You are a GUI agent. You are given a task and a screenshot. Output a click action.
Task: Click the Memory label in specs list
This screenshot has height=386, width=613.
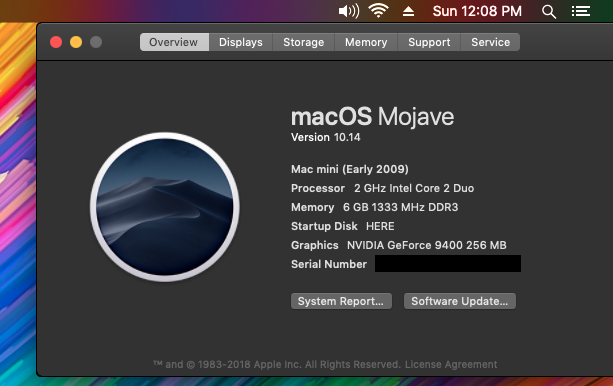click(x=312, y=207)
